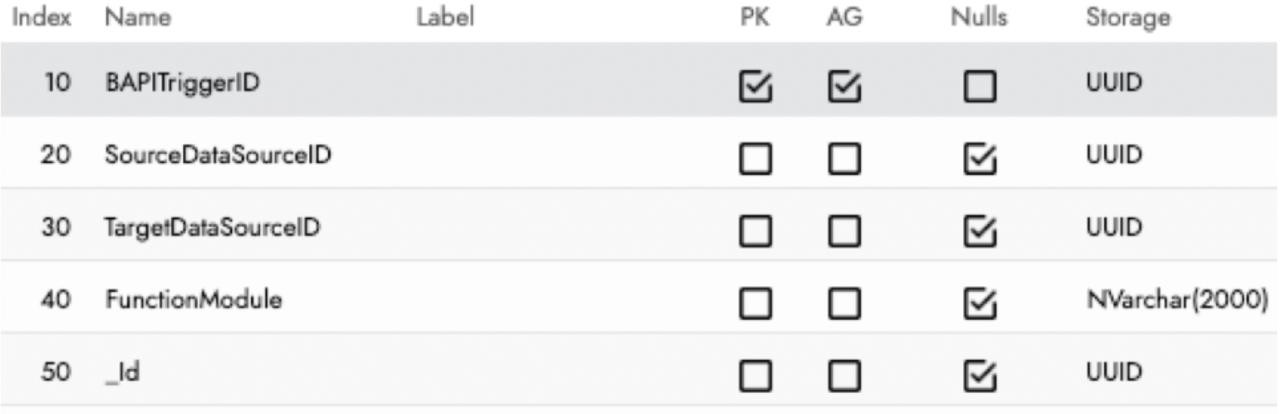
Task: Check PK box for SourceDataSourceID
Action: point(754,160)
